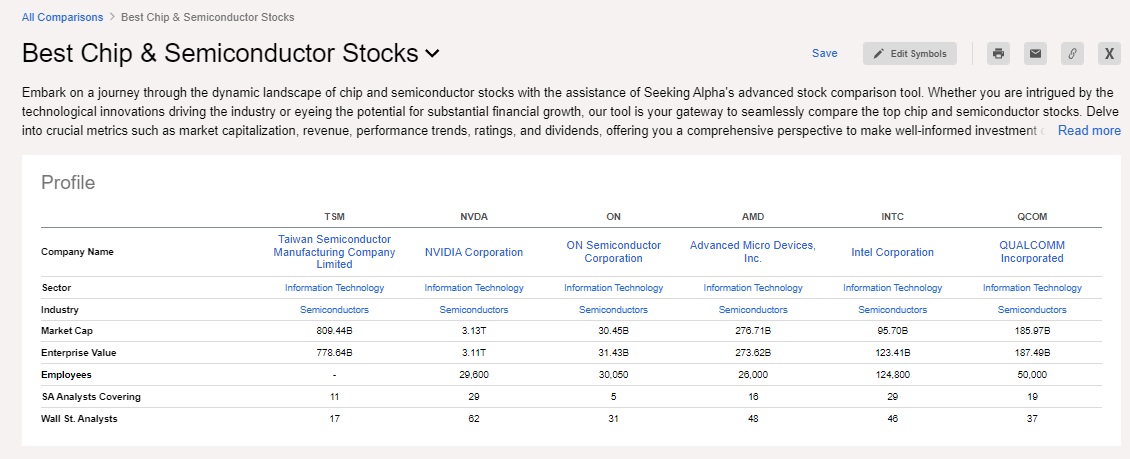The width and height of the screenshot is (1130, 459).
Task: Click QCOM enterprise value 187.49B
Action: (x=1032, y=353)
